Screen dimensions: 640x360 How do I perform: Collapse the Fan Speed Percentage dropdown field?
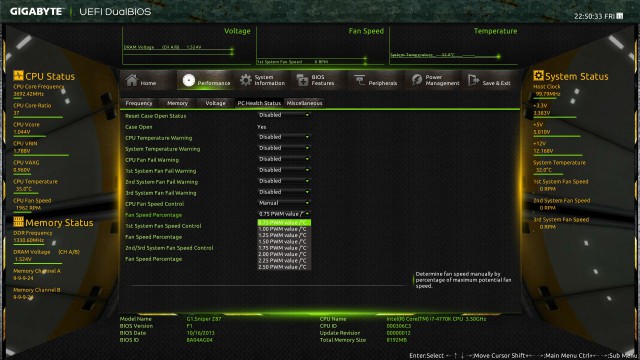tap(284, 214)
